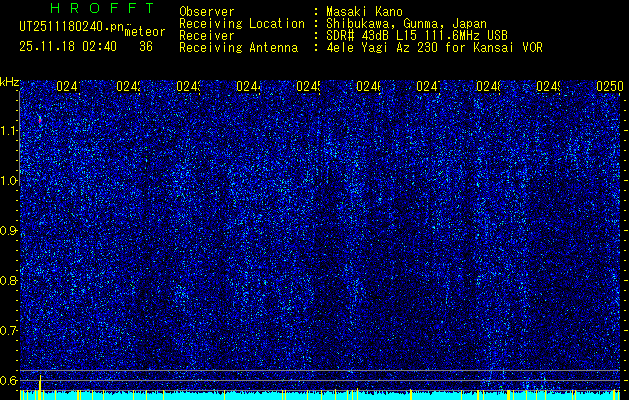The height and width of the screenshot is (400, 629).
Task: Click the meteor count value 36
Action: (x=146, y=47)
